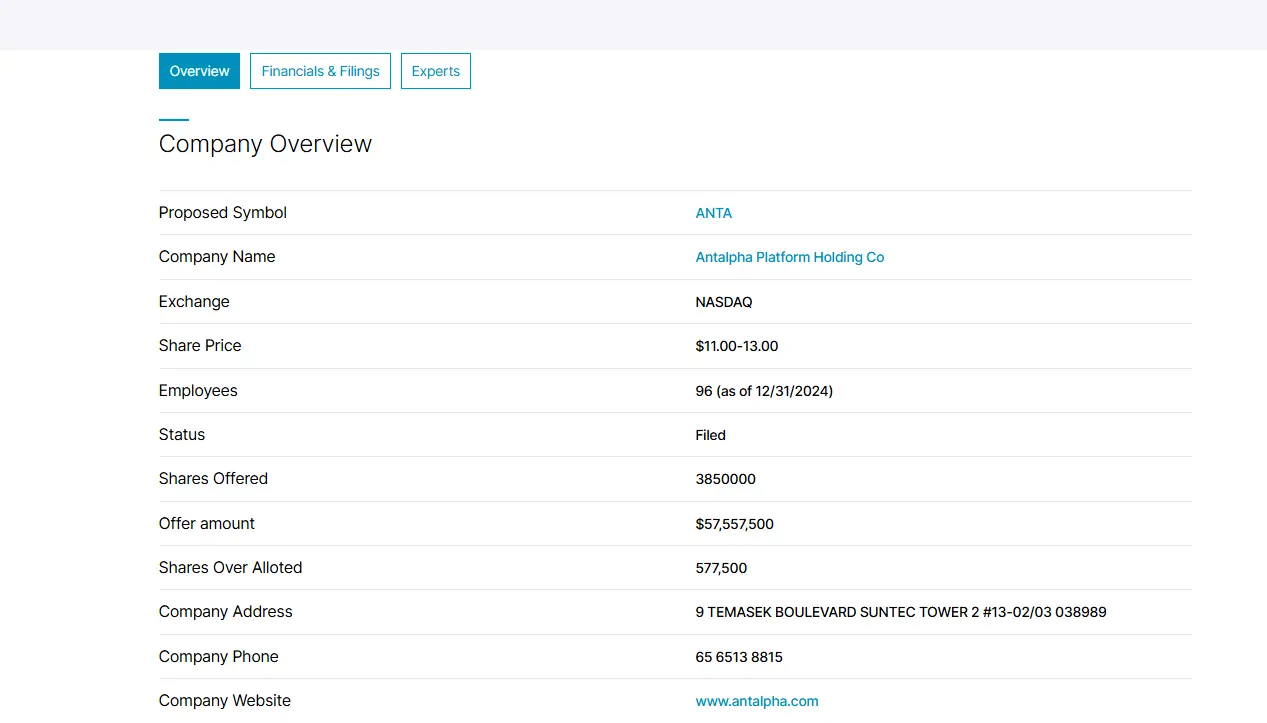Open the Financials & Filings tab

[320, 71]
